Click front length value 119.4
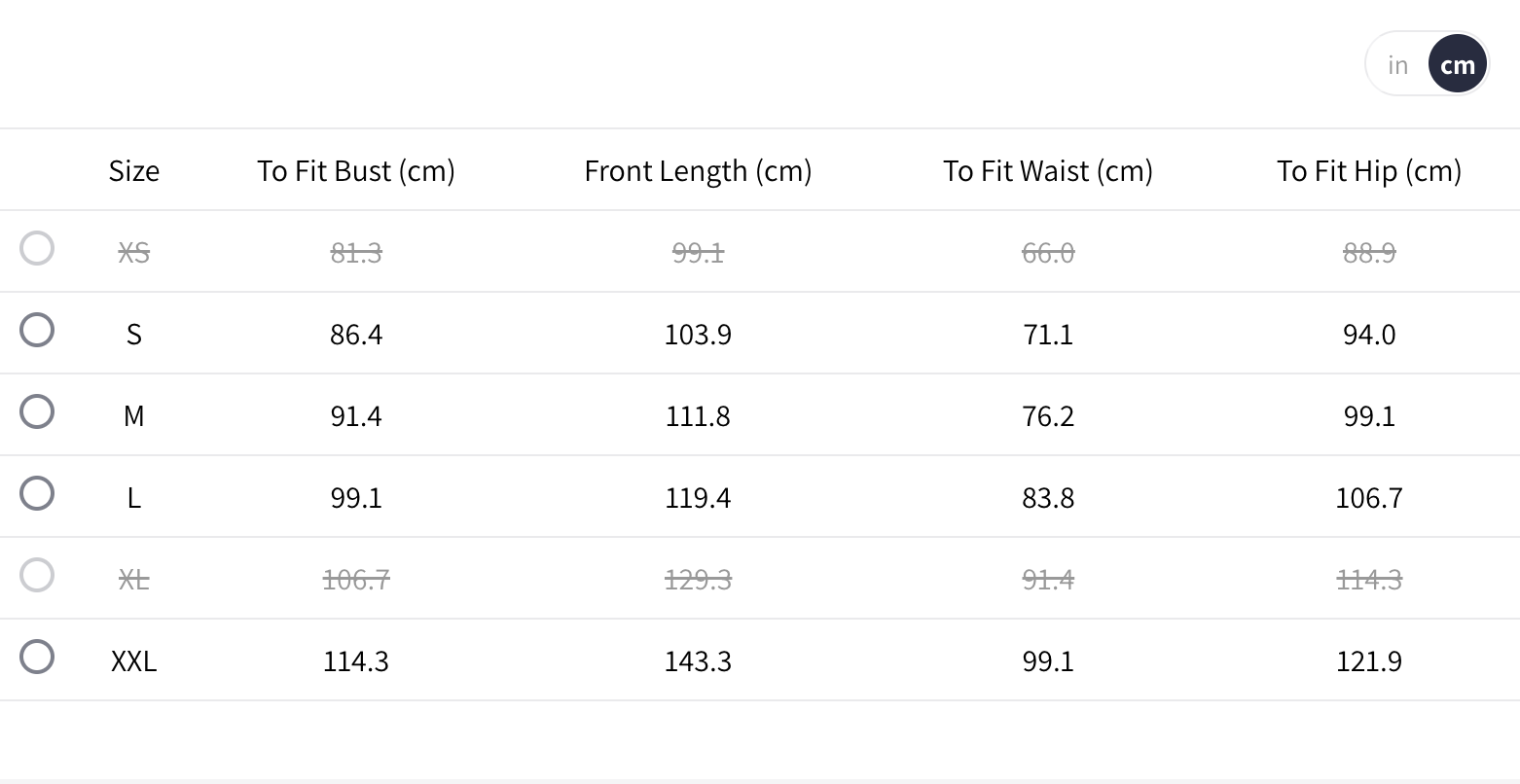 pyautogui.click(x=698, y=498)
